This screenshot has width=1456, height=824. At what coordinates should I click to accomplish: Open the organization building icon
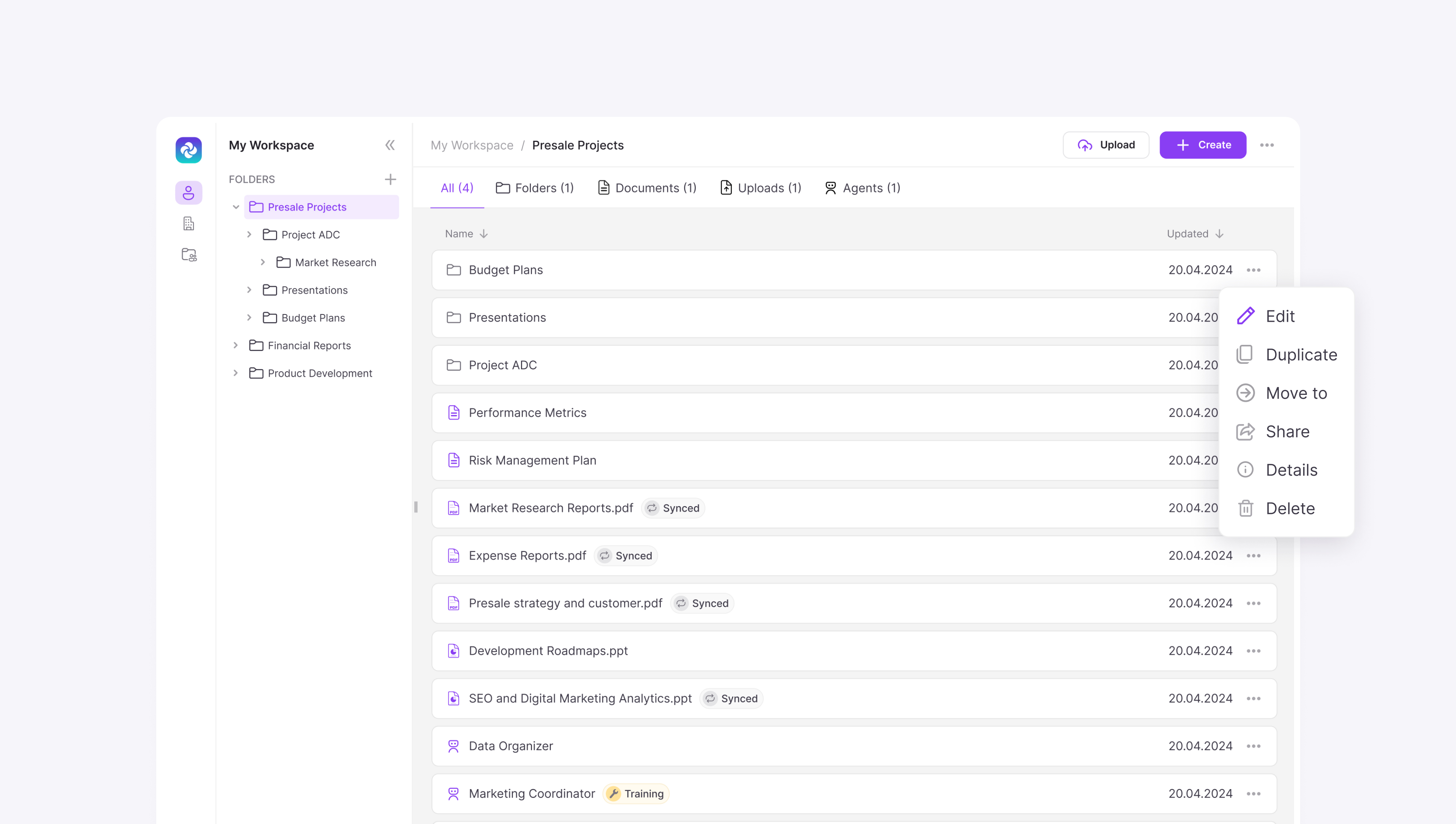pyautogui.click(x=188, y=223)
